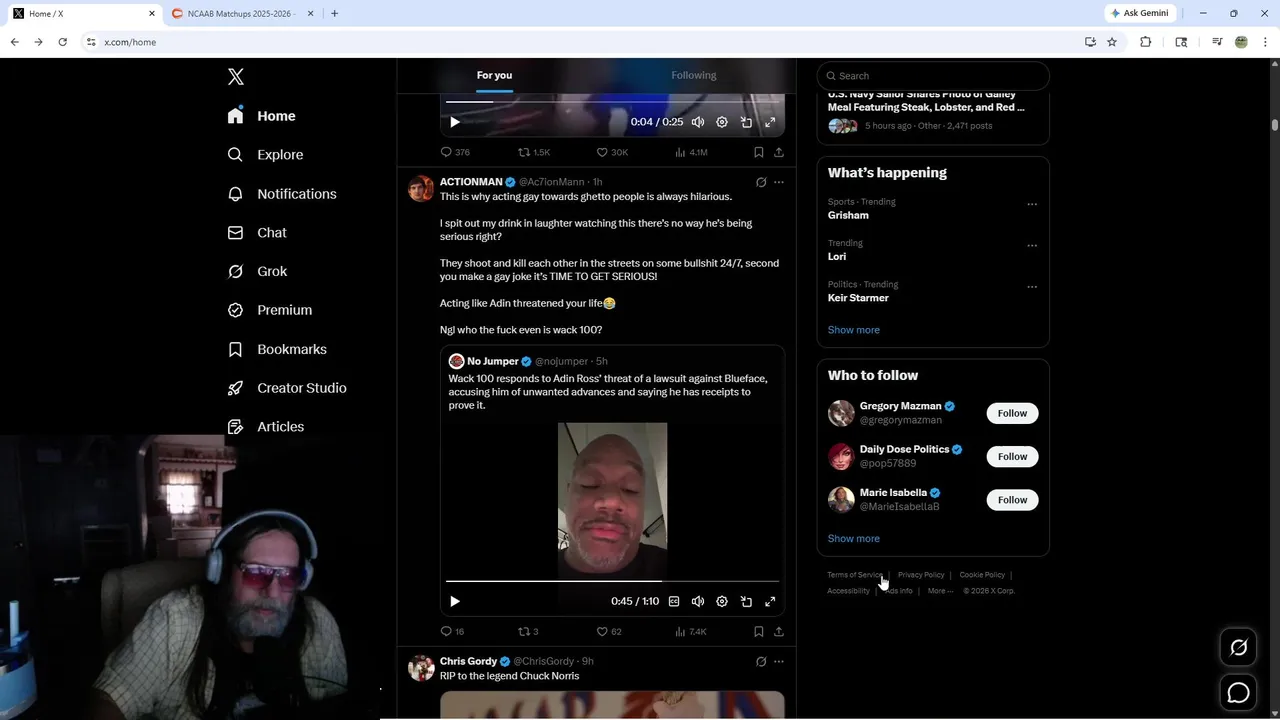Open Notifications in the sidebar

282,194
